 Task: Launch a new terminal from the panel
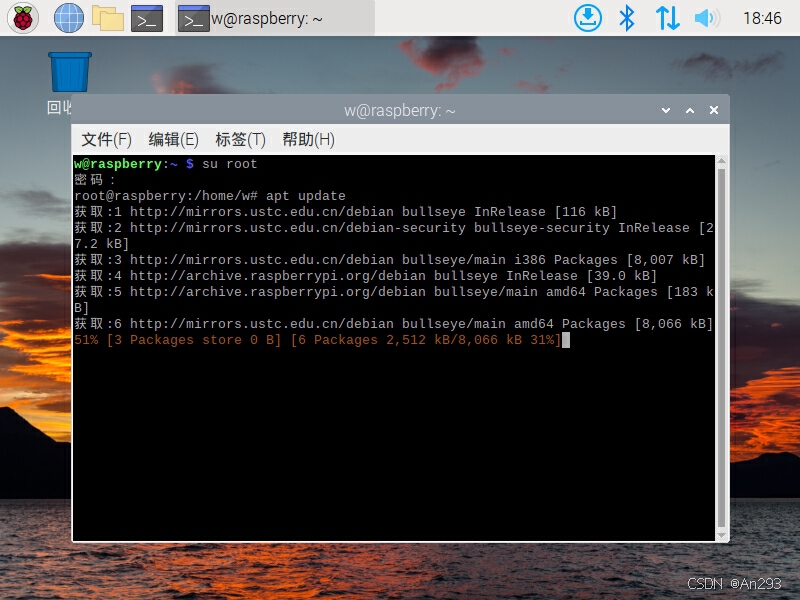tap(147, 18)
